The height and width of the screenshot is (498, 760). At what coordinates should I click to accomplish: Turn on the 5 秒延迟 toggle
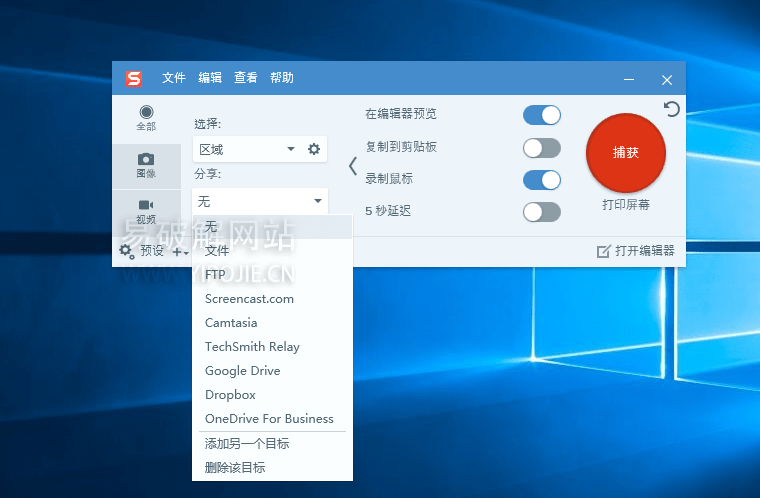541,211
